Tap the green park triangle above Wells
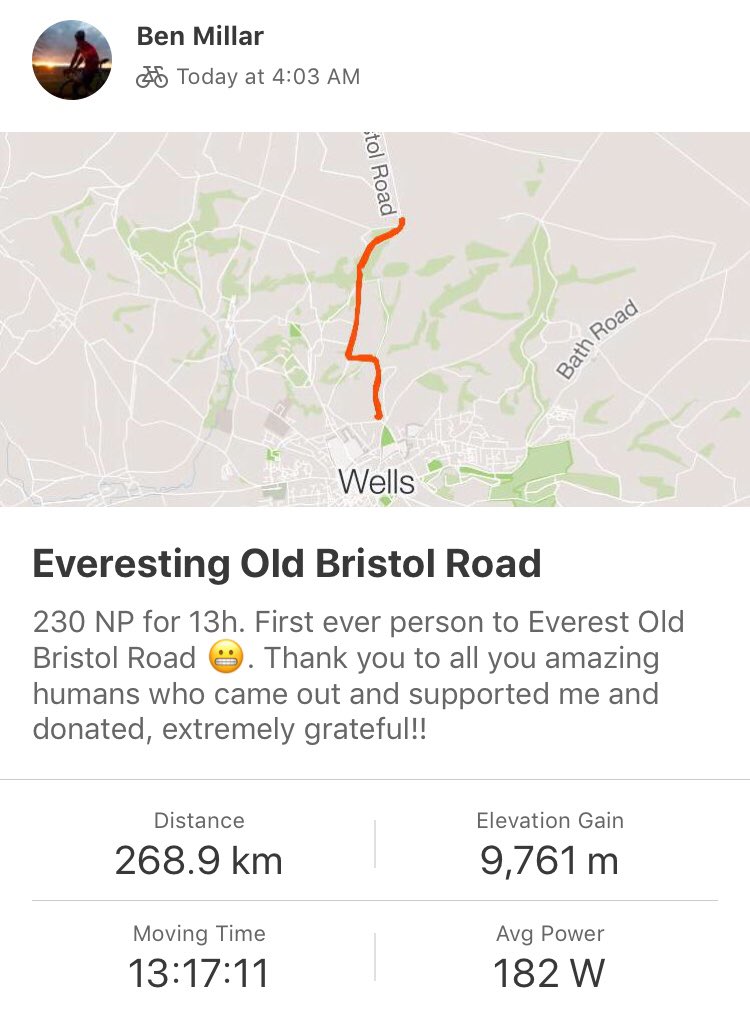The height and width of the screenshot is (1010, 750). [x=387, y=435]
